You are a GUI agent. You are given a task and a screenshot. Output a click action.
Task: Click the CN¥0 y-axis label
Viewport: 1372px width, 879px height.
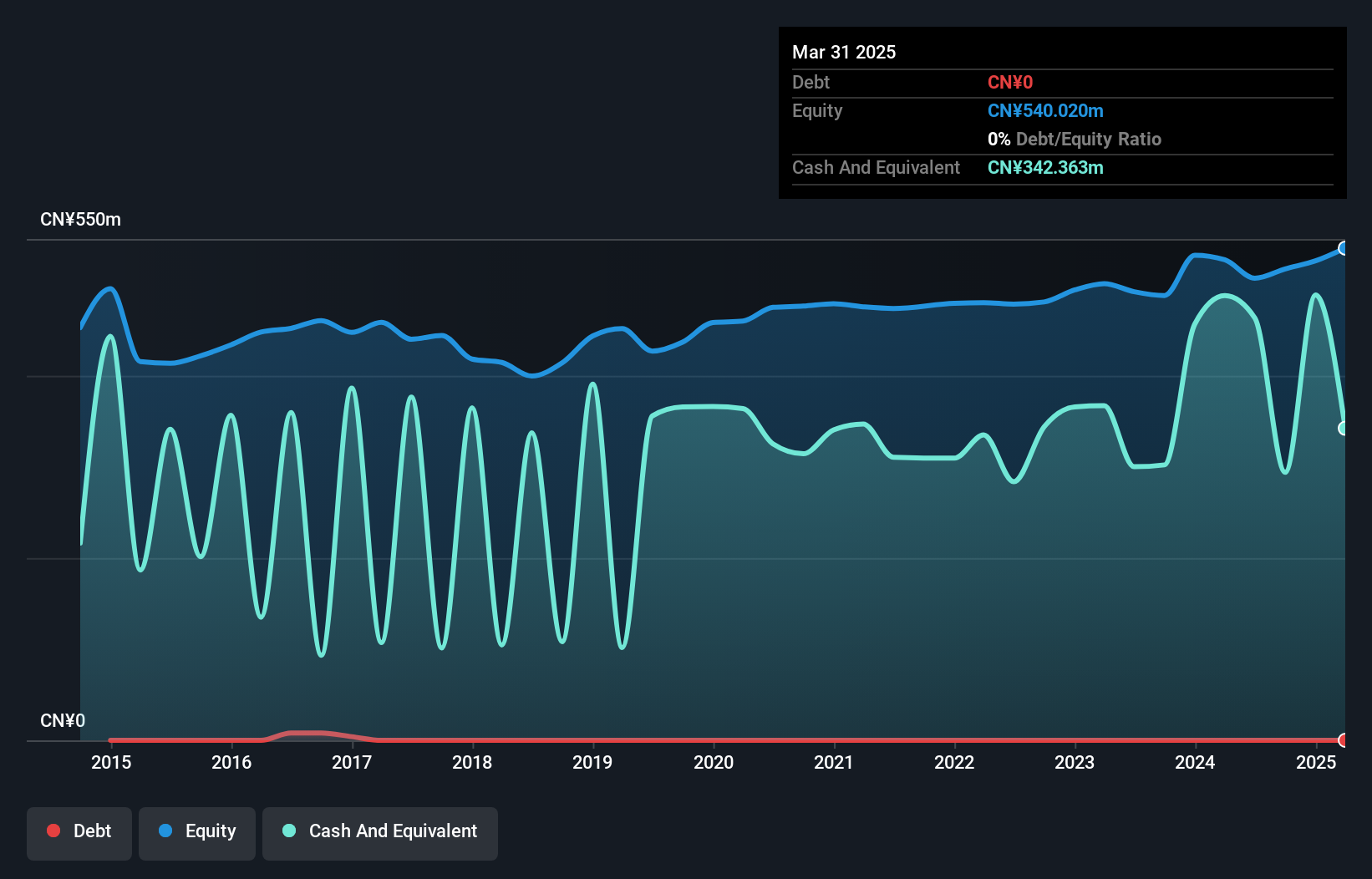tap(63, 720)
